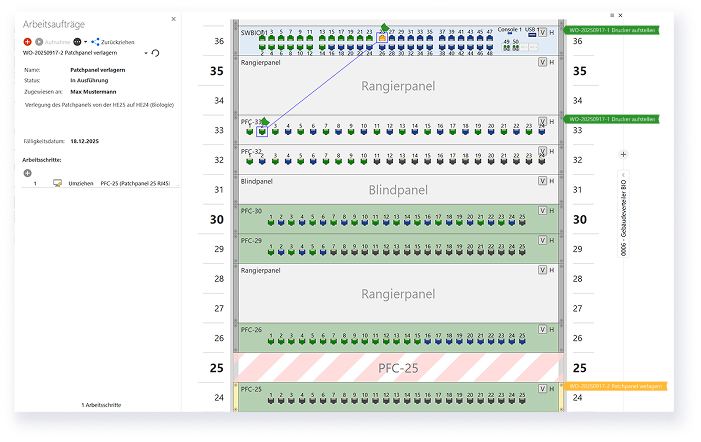Click the refresh icon beside the work order

tap(156, 53)
